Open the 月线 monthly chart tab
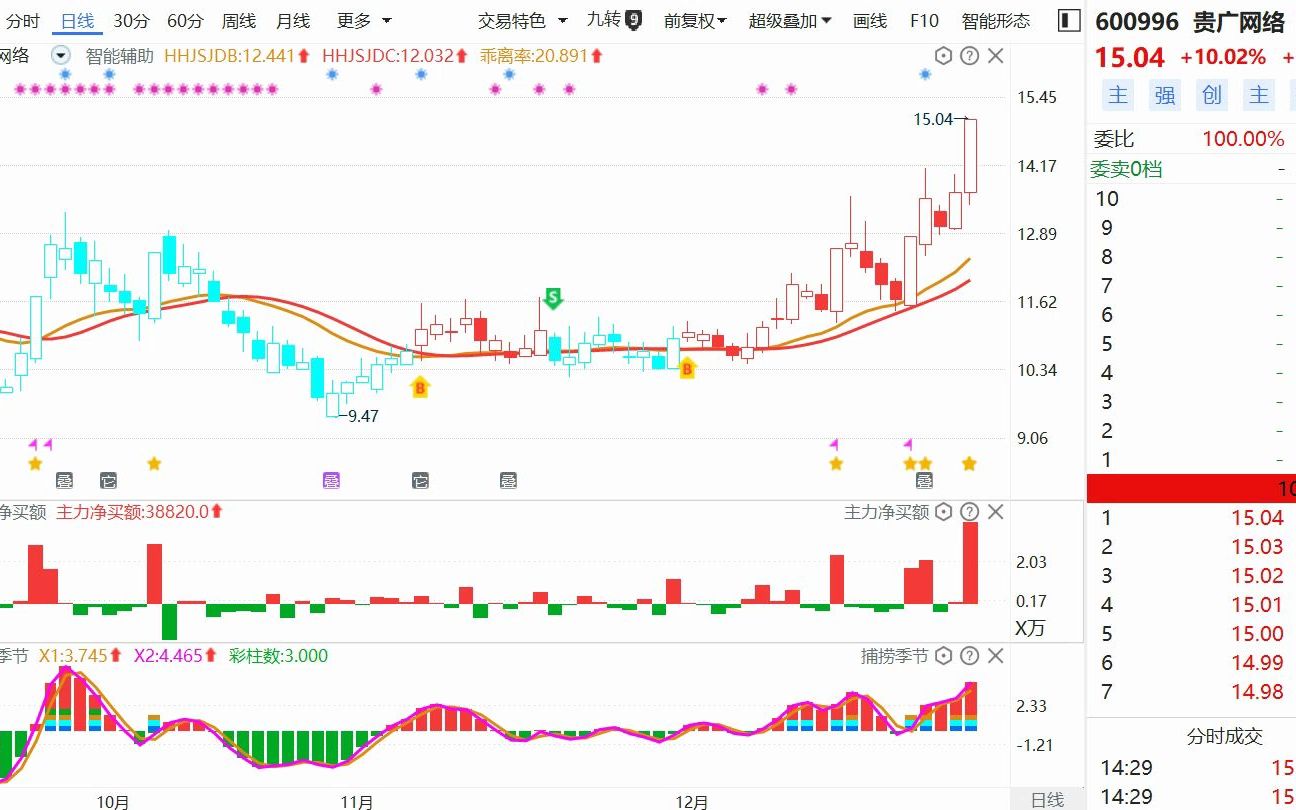This screenshot has height=810, width=1296. (292, 20)
